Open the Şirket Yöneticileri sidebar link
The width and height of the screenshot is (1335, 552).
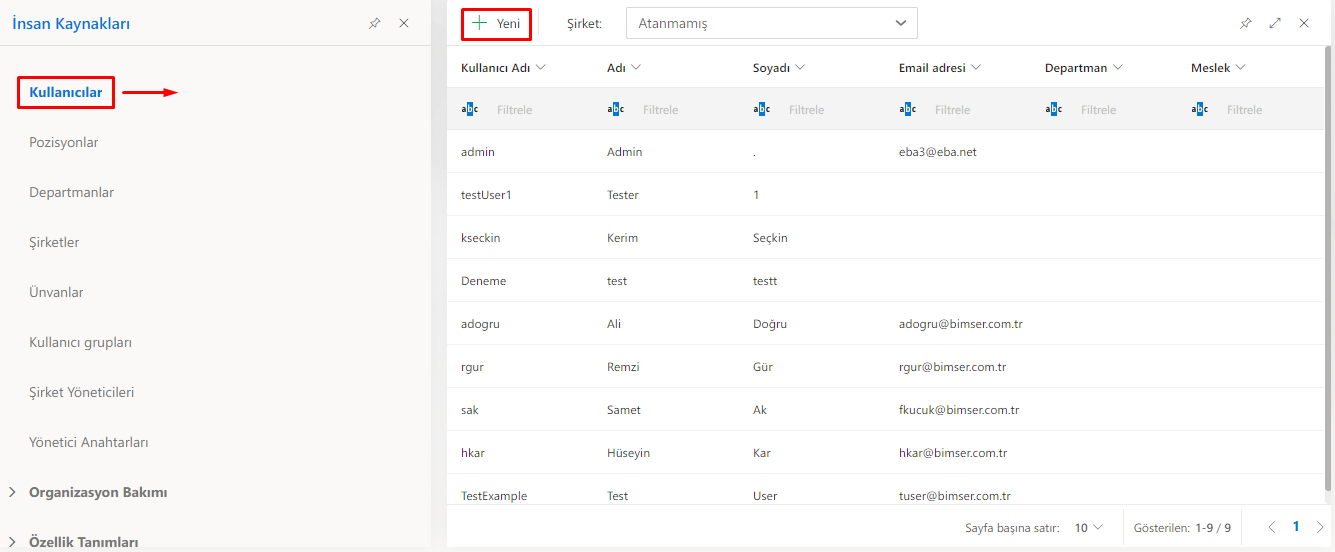pyautogui.click(x=82, y=393)
